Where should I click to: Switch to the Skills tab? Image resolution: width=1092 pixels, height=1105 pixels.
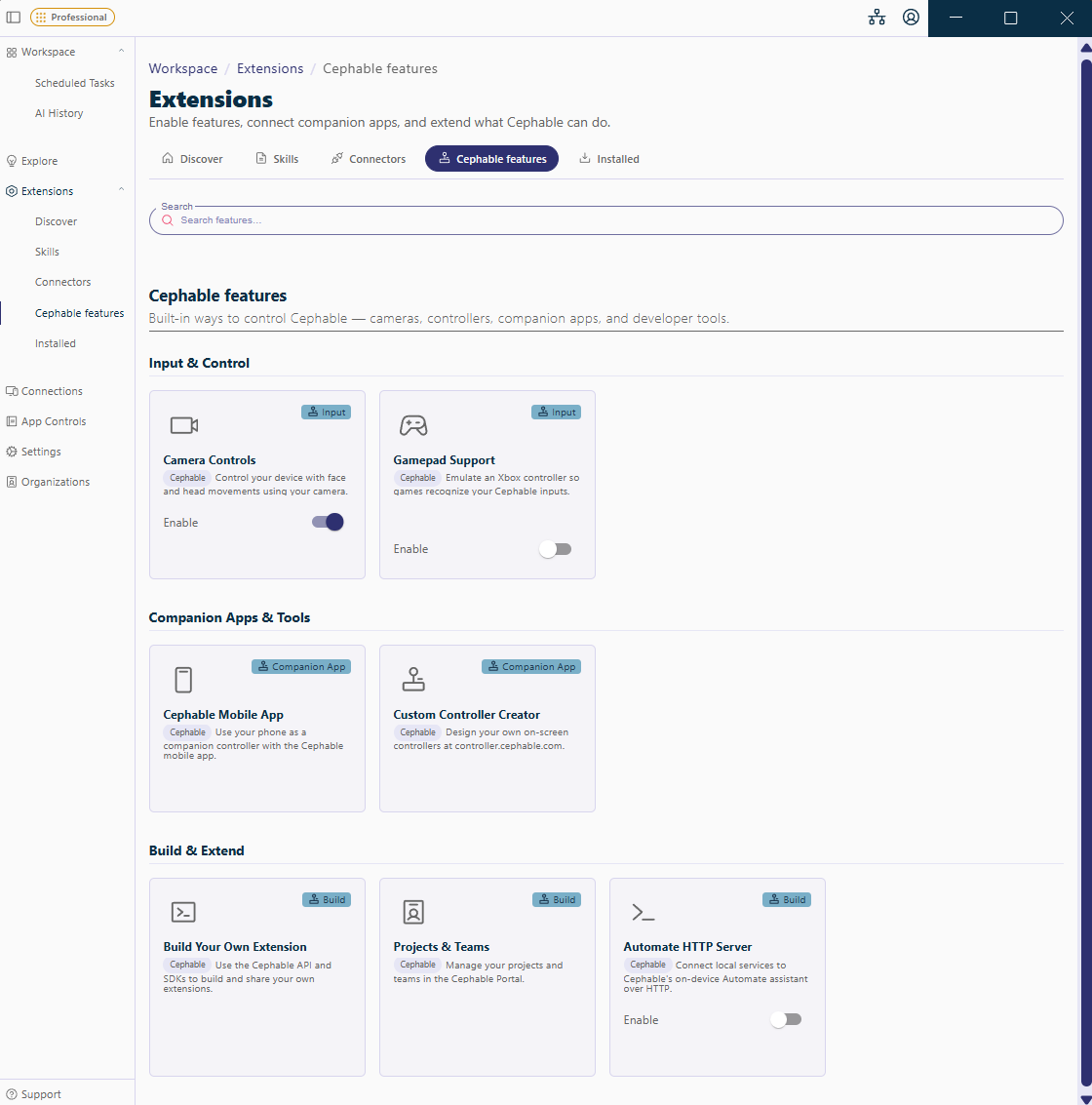(277, 159)
